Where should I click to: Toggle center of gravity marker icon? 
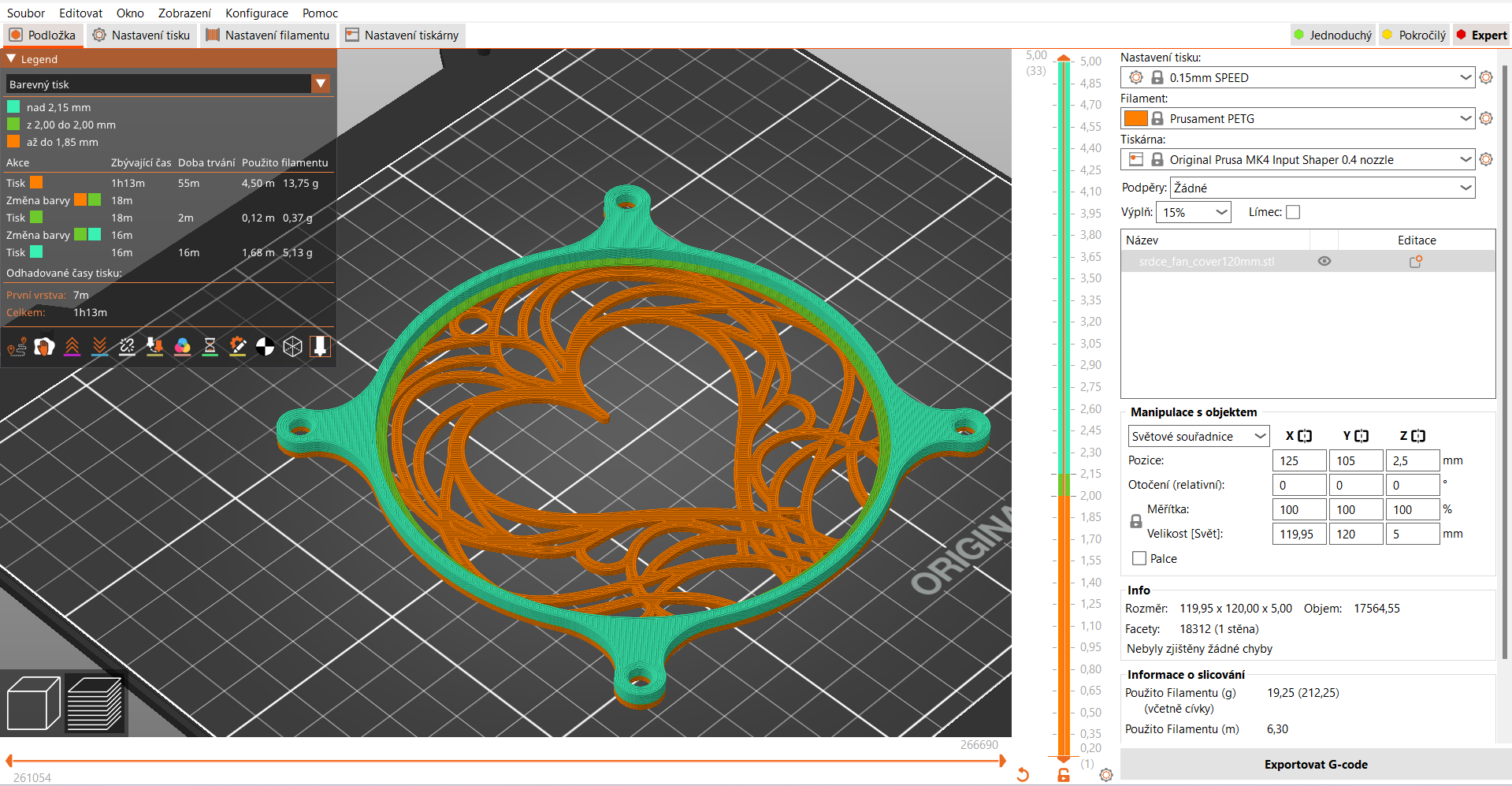(x=265, y=347)
